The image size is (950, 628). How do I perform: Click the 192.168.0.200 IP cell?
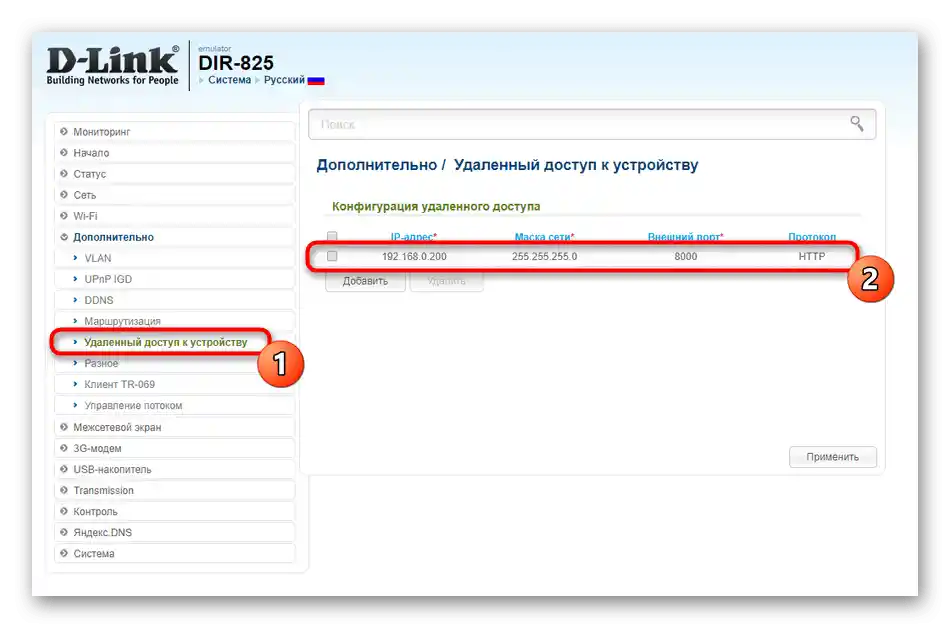[414, 256]
